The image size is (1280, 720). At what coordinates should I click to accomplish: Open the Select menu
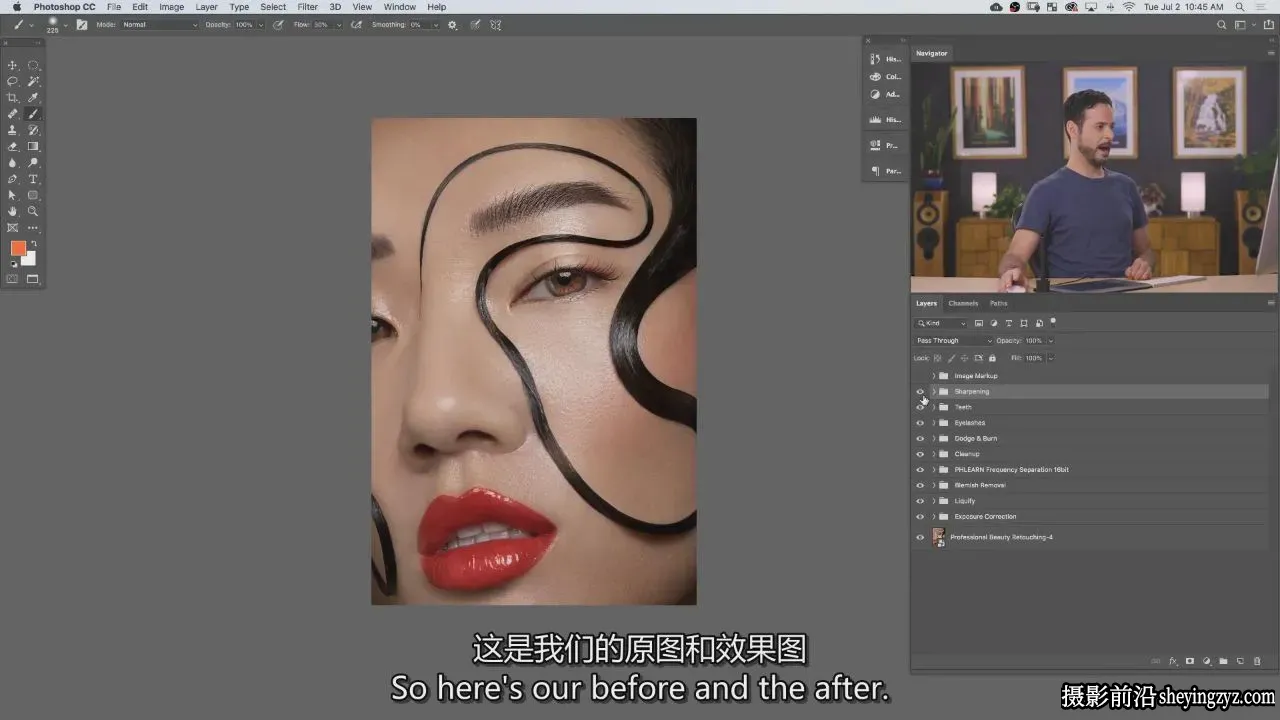click(x=273, y=7)
